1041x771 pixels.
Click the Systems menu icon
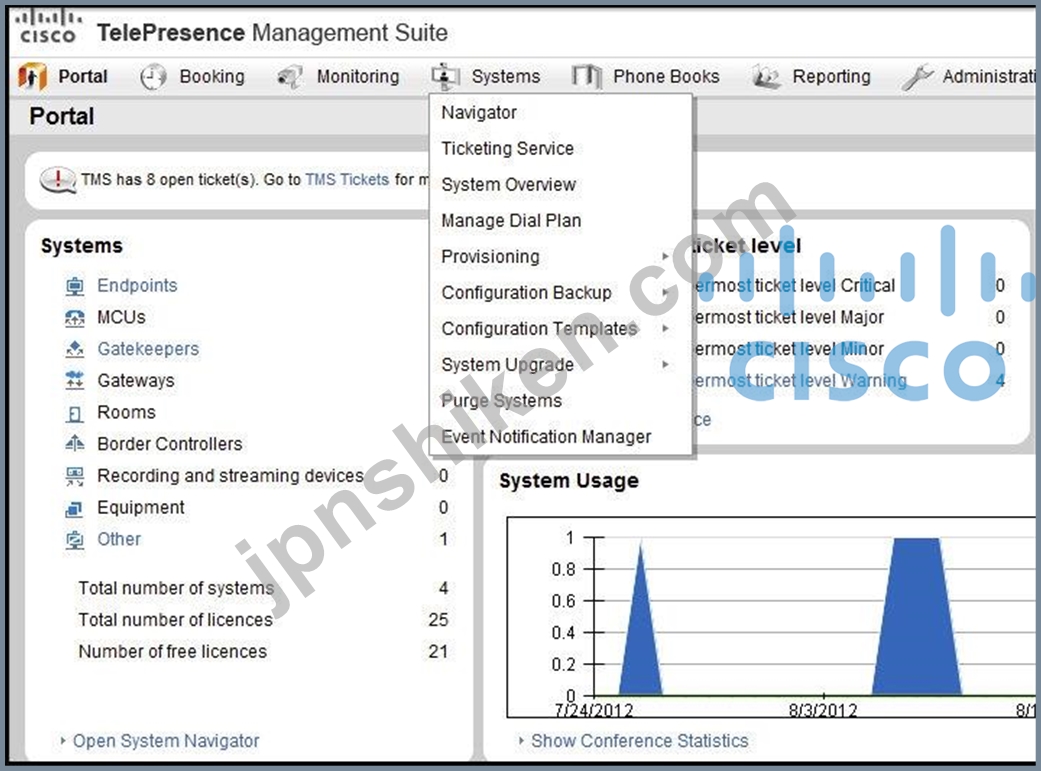445,77
